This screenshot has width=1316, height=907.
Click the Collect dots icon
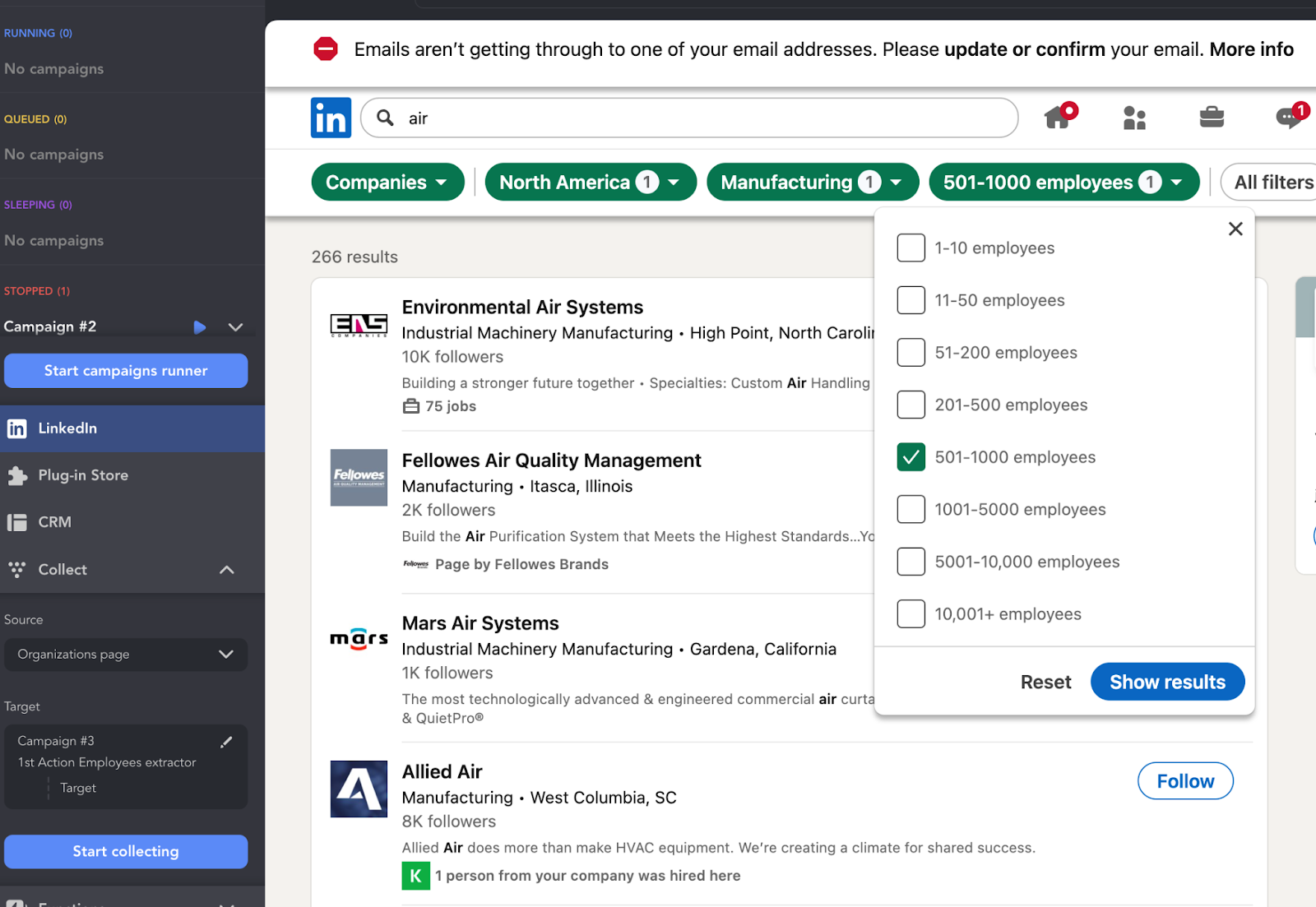[x=16, y=569]
